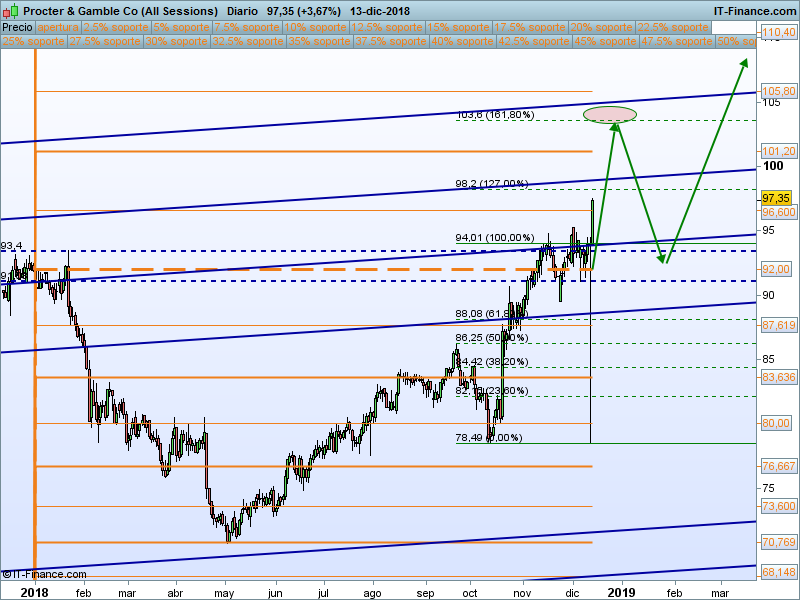Click the 105,80 price axis tag
Screen dimensions: 800x600
coord(778,91)
